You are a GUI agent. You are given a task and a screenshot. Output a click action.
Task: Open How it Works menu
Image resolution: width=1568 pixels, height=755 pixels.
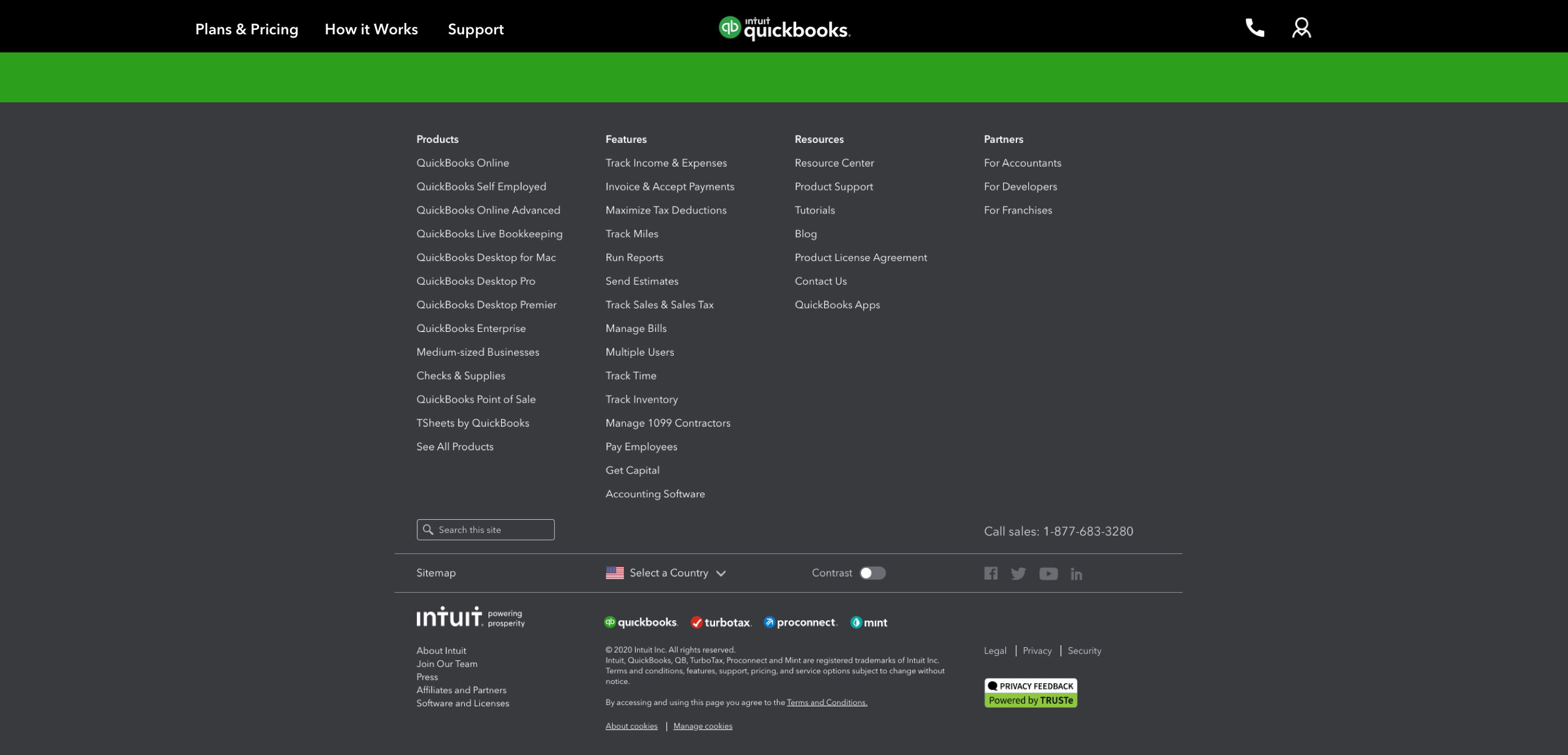[371, 29]
